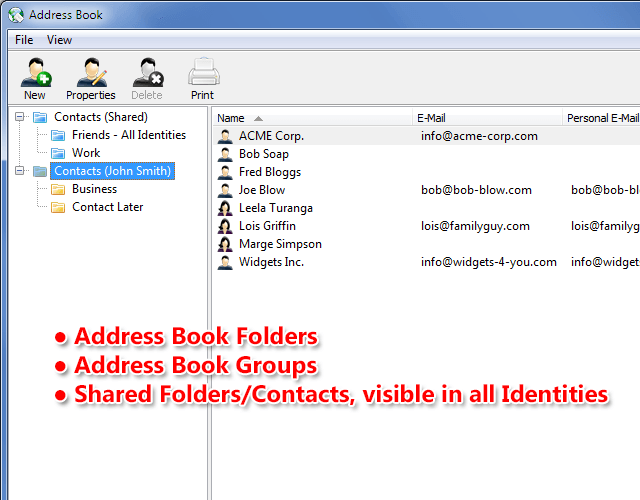Click the Leela Turanga contact avatar icon

pos(225,208)
